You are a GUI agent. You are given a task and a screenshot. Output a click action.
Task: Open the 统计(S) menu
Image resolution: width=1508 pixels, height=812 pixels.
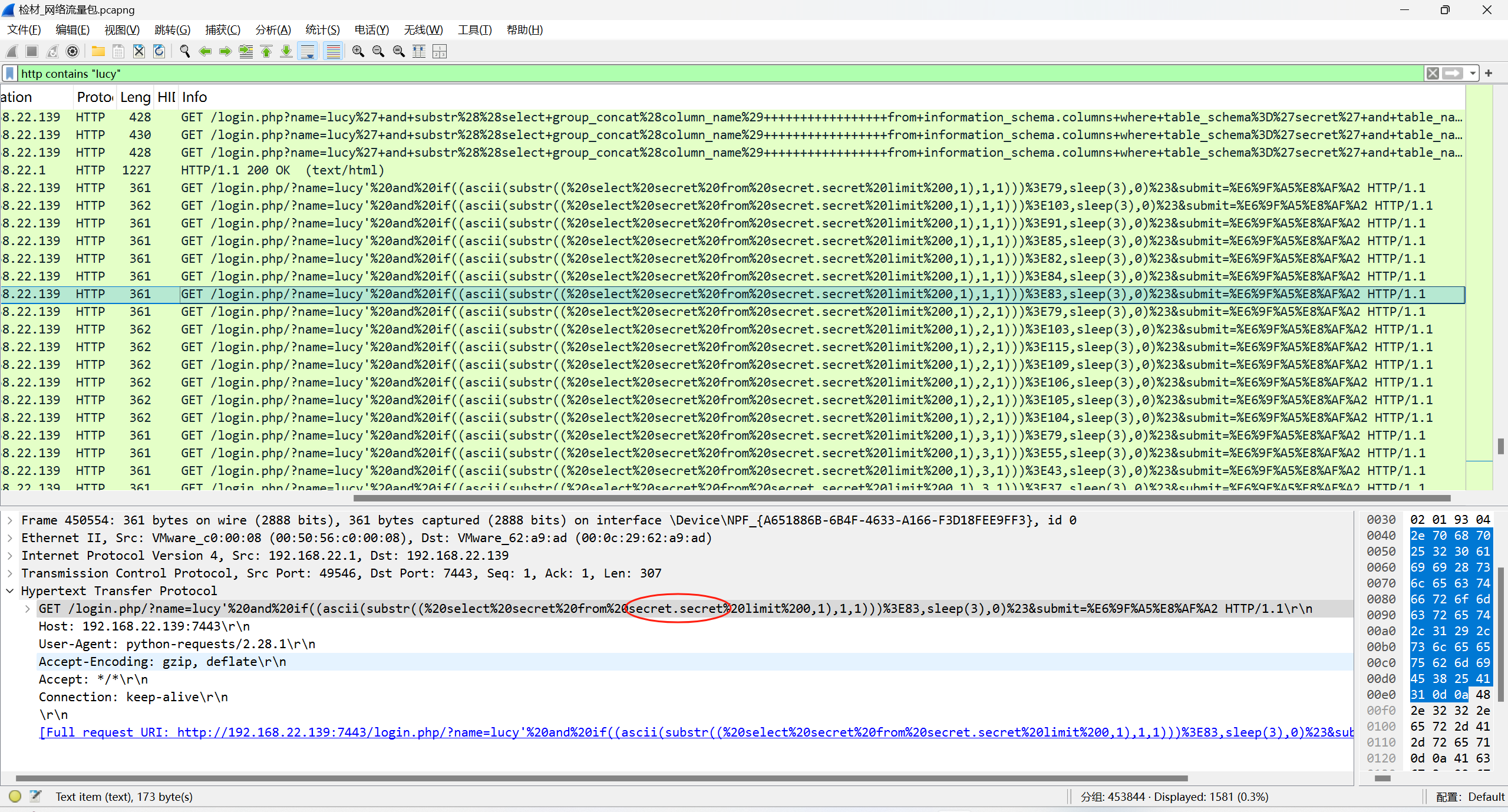[x=322, y=30]
